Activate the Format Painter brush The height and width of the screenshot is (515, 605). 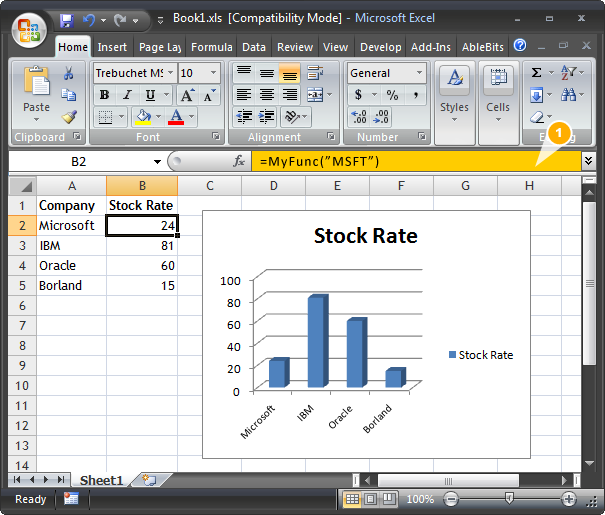point(69,117)
